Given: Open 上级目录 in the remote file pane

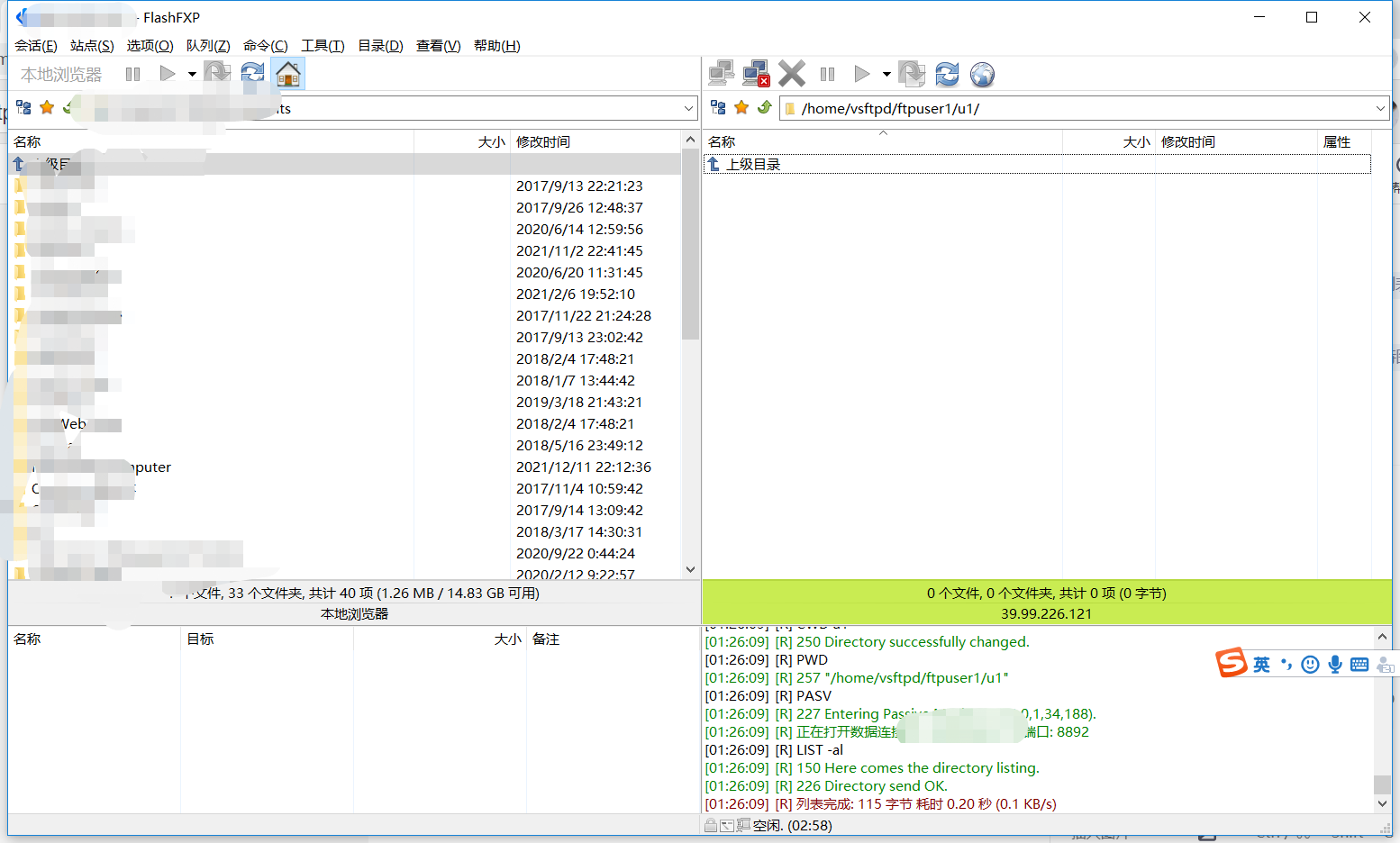Looking at the screenshot, I should point(755,163).
